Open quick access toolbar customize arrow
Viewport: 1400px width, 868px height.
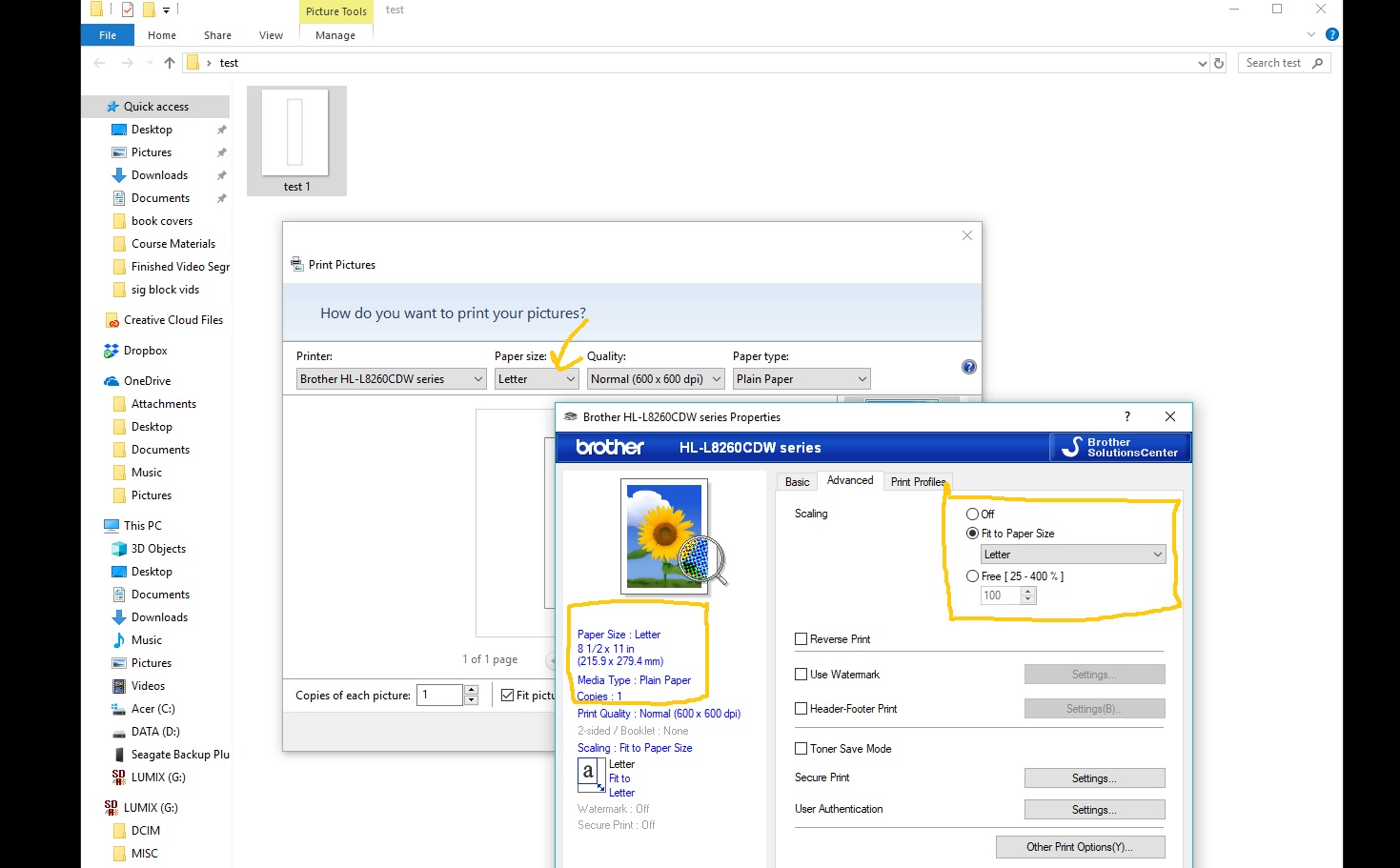166,10
